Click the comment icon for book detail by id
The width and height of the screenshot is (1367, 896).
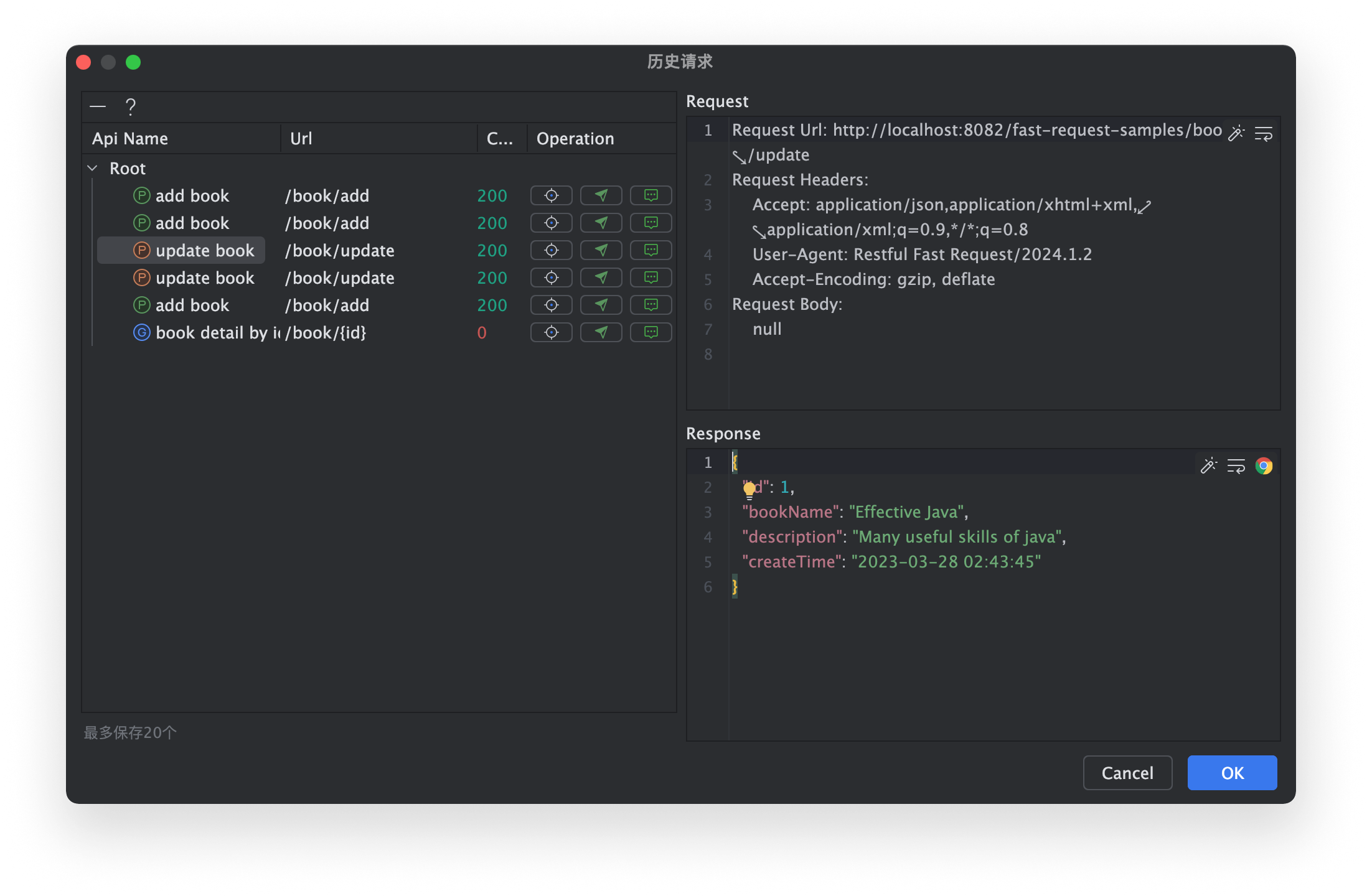pyautogui.click(x=651, y=332)
